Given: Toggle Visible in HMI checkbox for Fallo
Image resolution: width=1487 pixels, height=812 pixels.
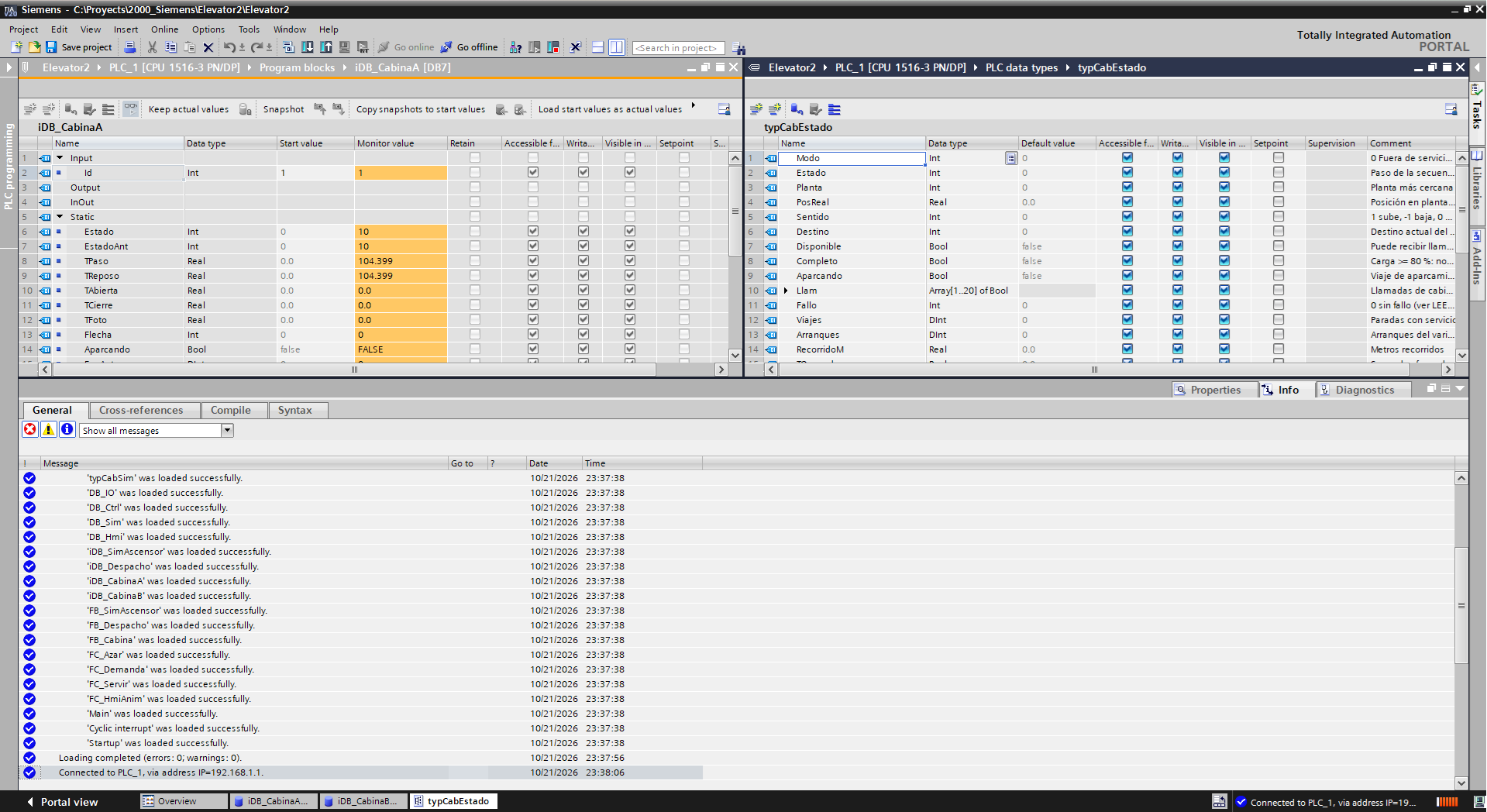Looking at the screenshot, I should click(1224, 304).
